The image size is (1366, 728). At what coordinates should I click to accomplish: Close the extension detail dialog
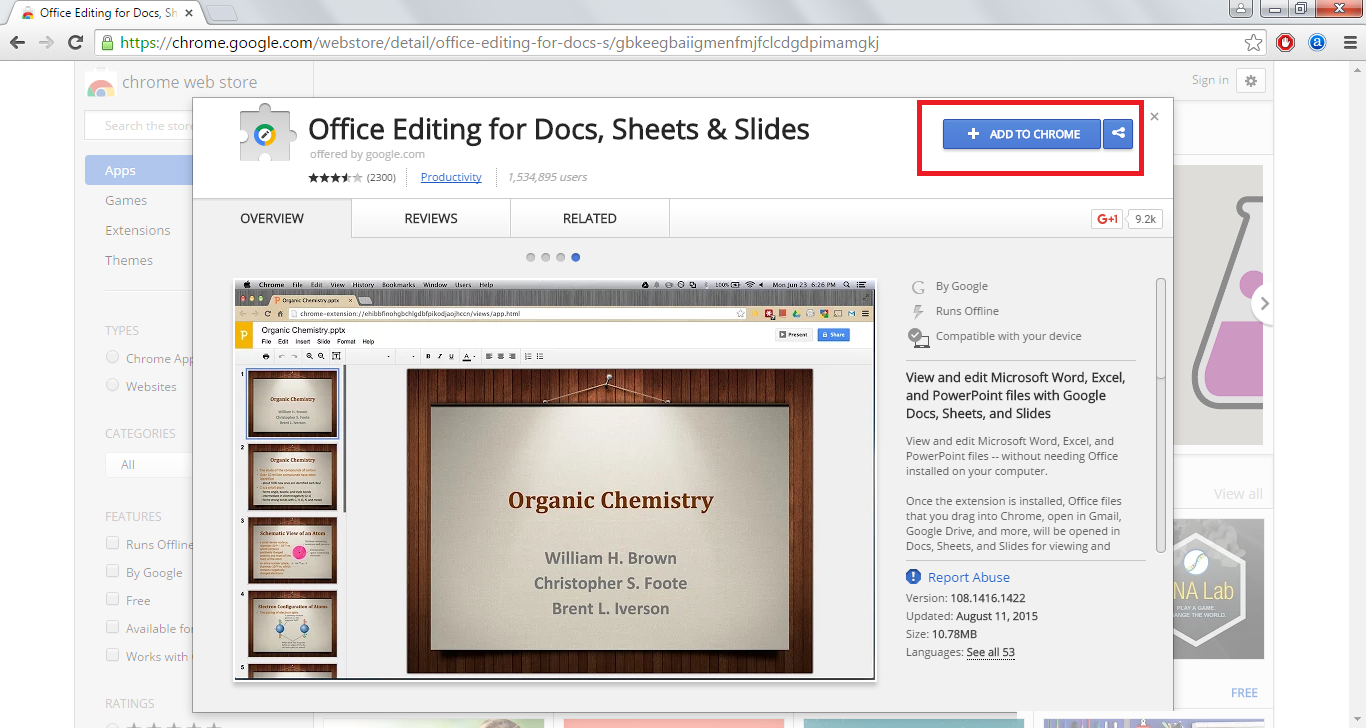click(1154, 117)
